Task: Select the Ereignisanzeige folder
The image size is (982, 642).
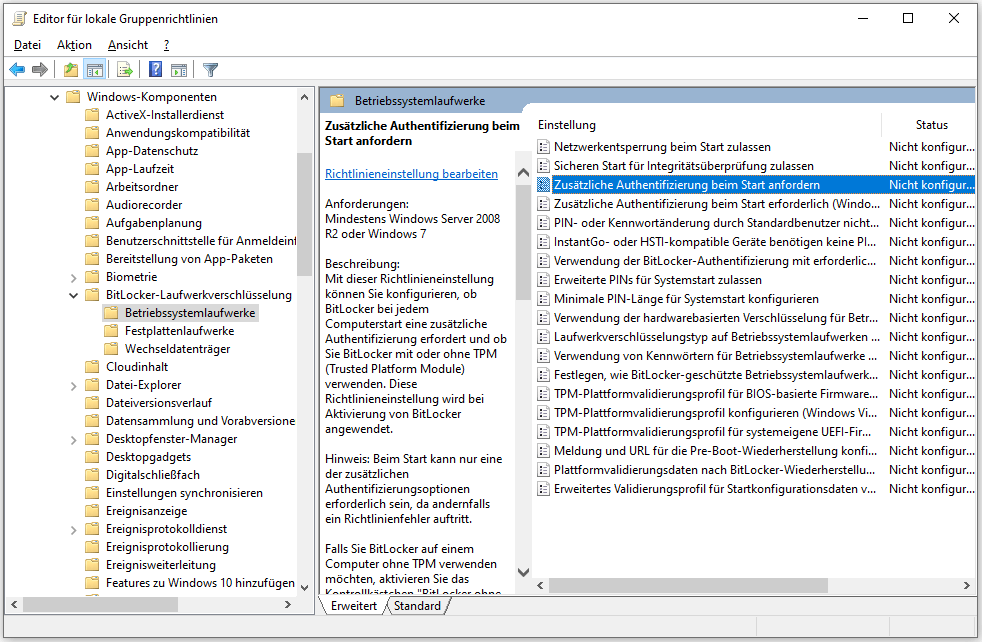Action: [x=147, y=511]
